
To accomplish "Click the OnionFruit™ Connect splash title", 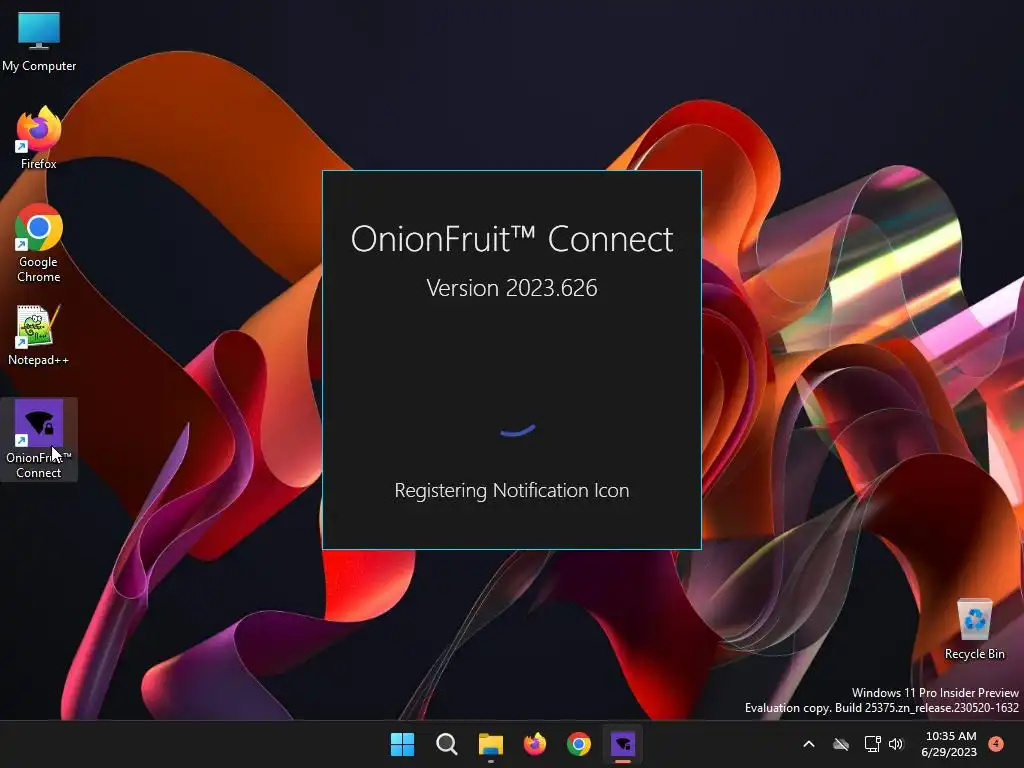I will pyautogui.click(x=512, y=240).
